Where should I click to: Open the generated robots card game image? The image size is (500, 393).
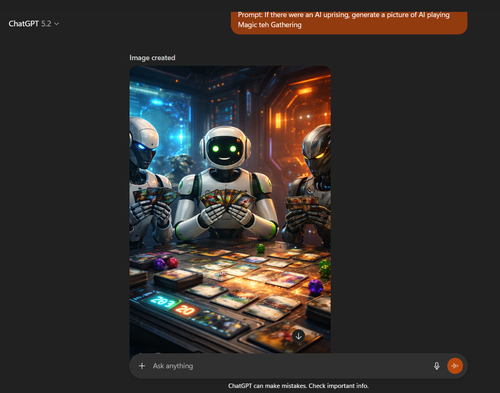point(230,209)
